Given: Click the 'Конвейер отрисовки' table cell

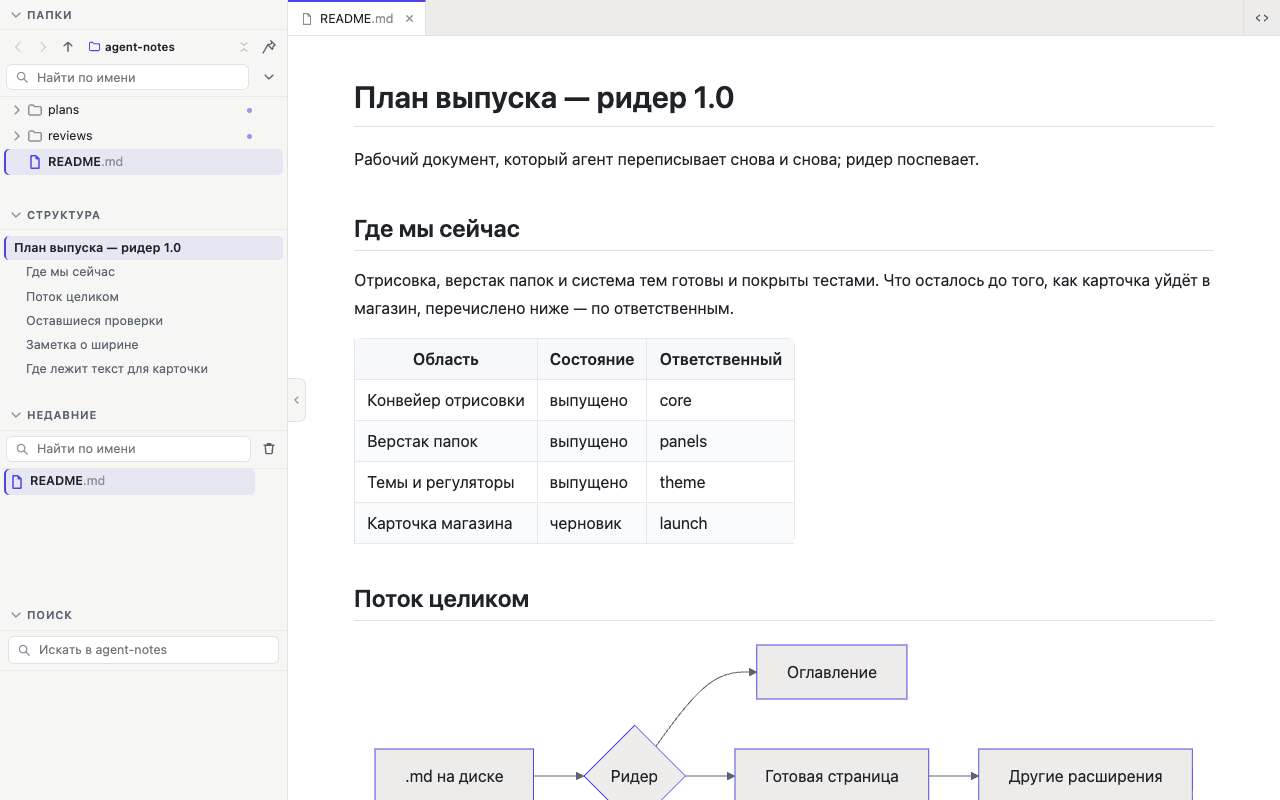Looking at the screenshot, I should point(446,400).
